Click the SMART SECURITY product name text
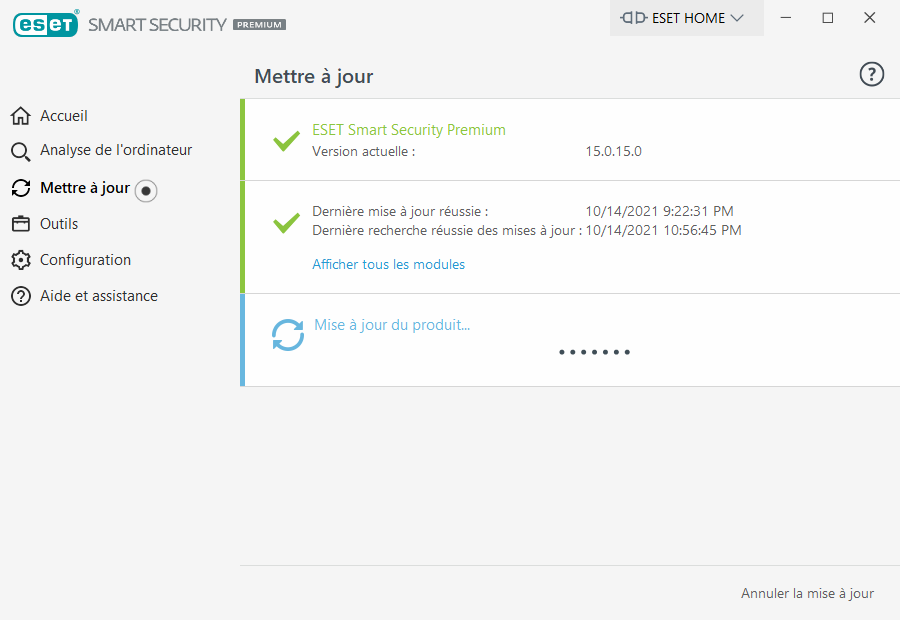Image resolution: width=900 pixels, height=620 pixels. click(157, 25)
